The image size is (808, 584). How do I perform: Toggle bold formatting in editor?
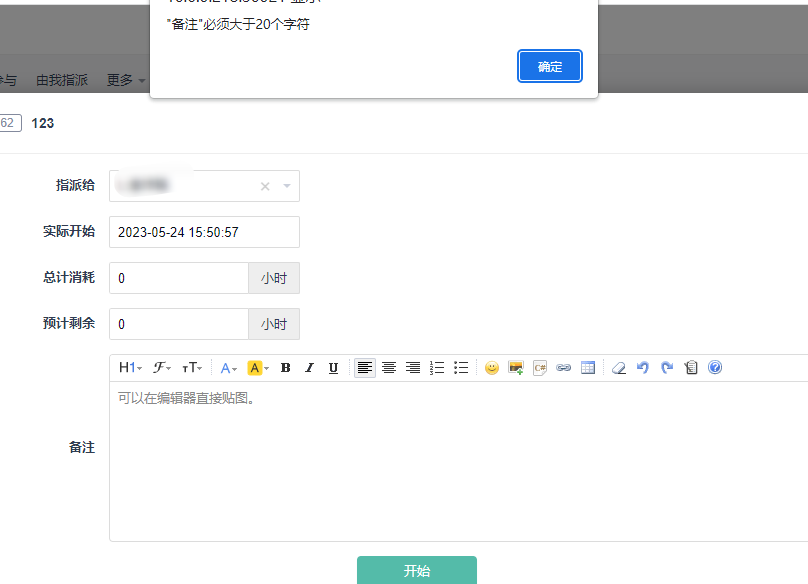(x=285, y=368)
